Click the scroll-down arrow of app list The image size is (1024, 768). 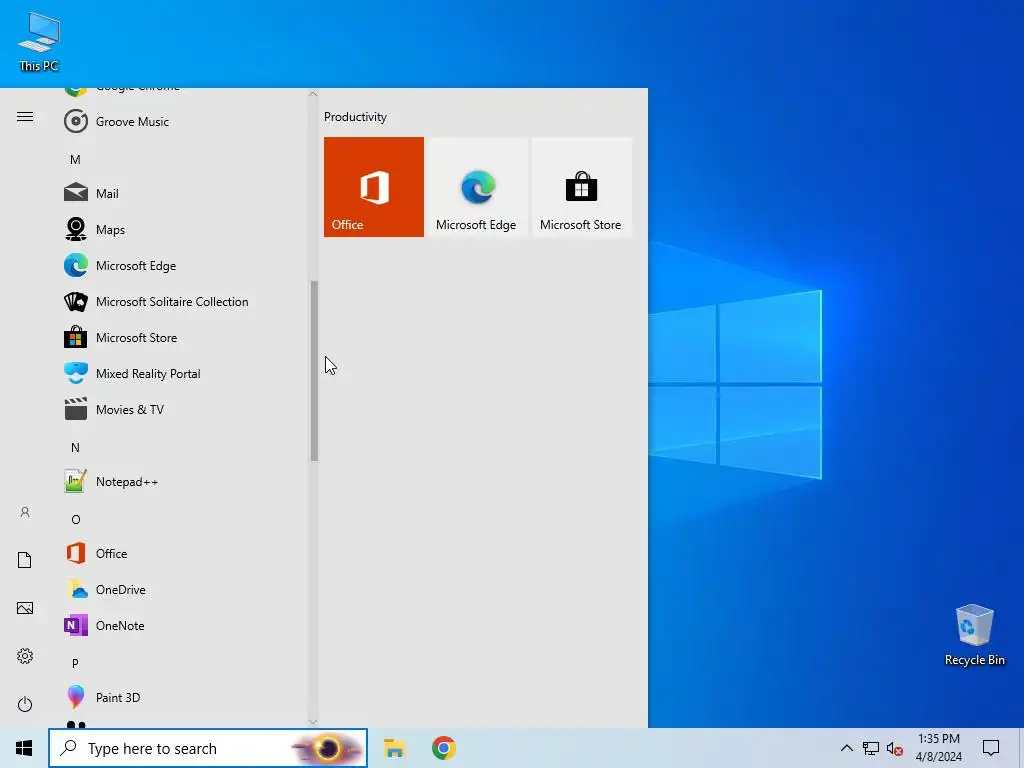[313, 721]
